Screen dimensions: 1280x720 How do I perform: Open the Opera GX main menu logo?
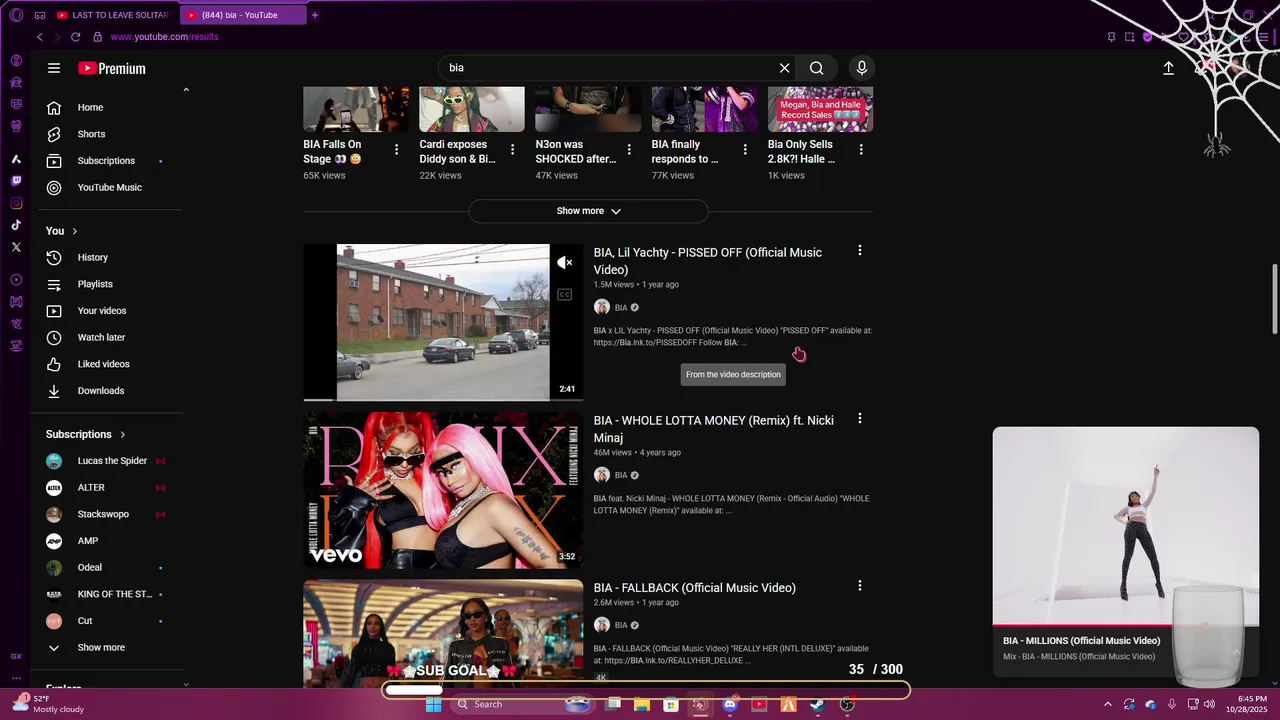click(x=16, y=15)
